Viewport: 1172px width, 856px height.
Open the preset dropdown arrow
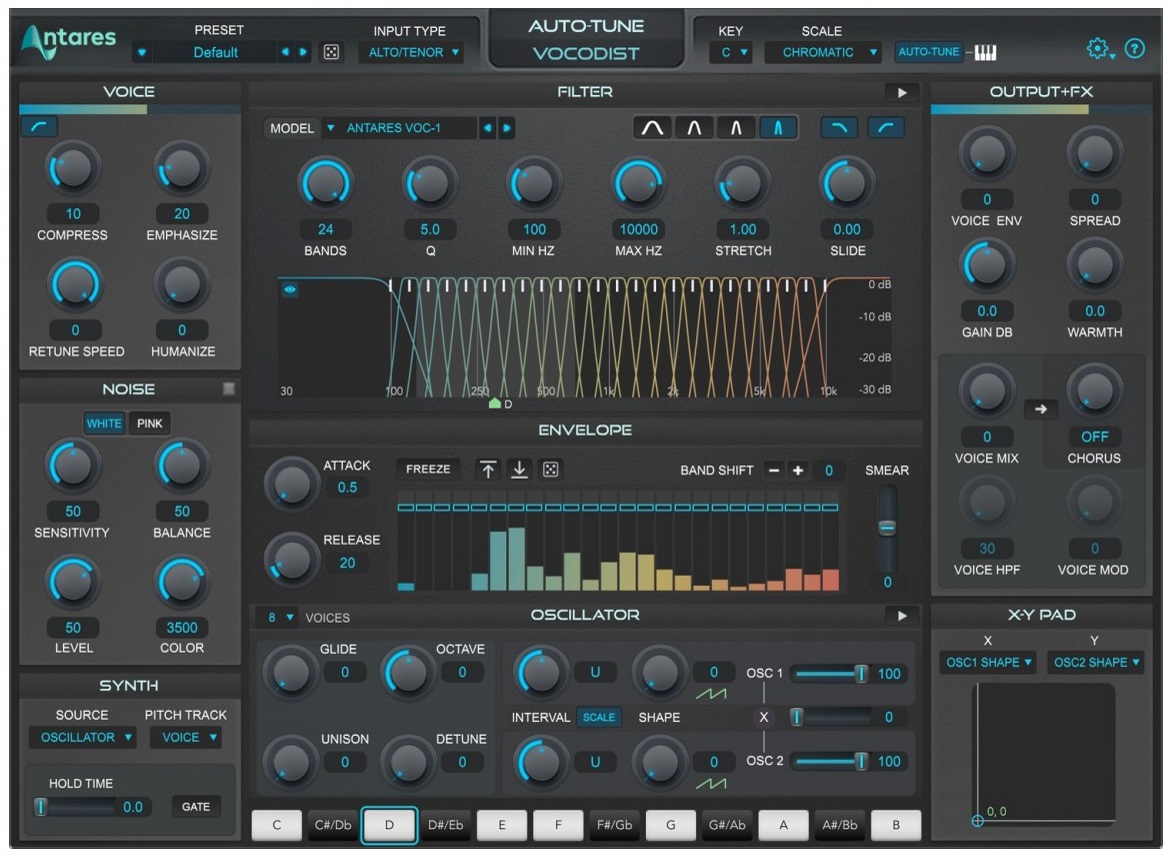coord(141,52)
